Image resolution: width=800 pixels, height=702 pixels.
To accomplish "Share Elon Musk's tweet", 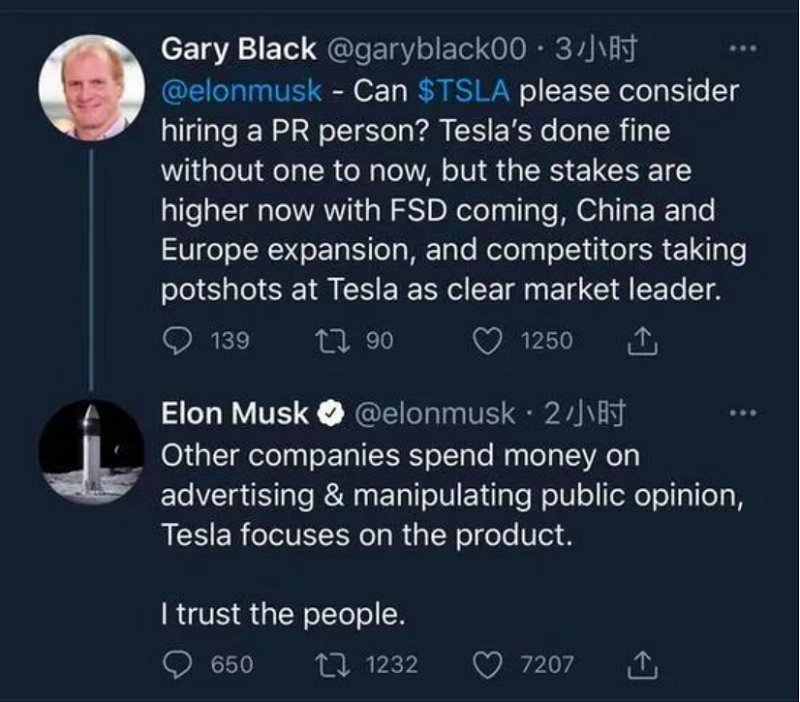I will 641,663.
